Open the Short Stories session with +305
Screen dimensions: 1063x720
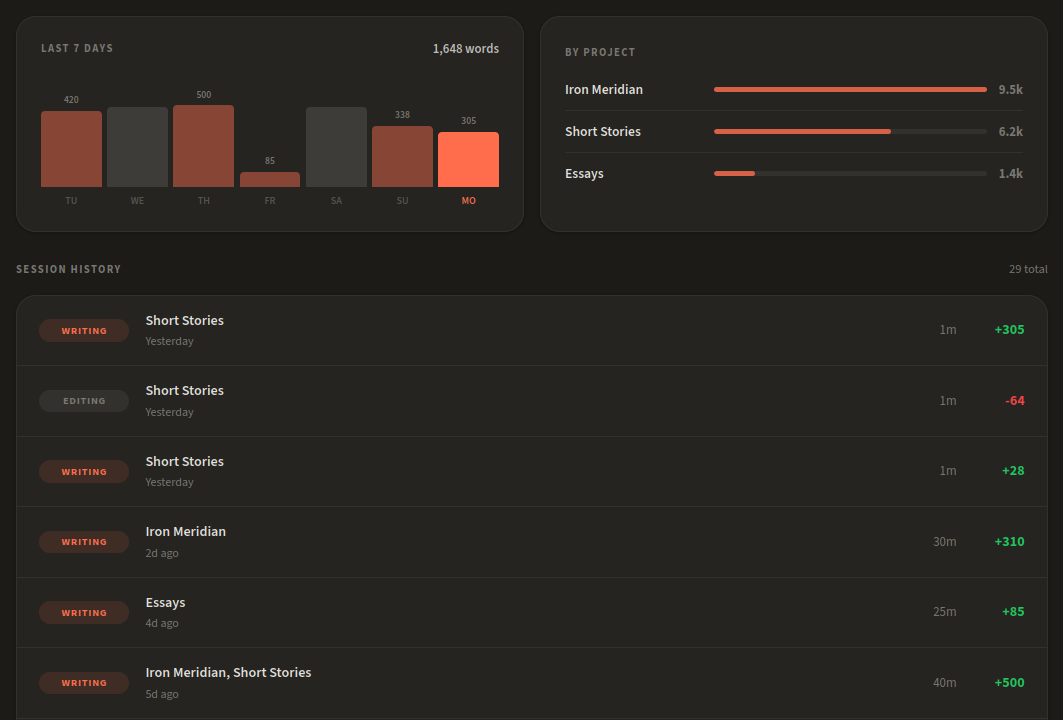click(532, 330)
